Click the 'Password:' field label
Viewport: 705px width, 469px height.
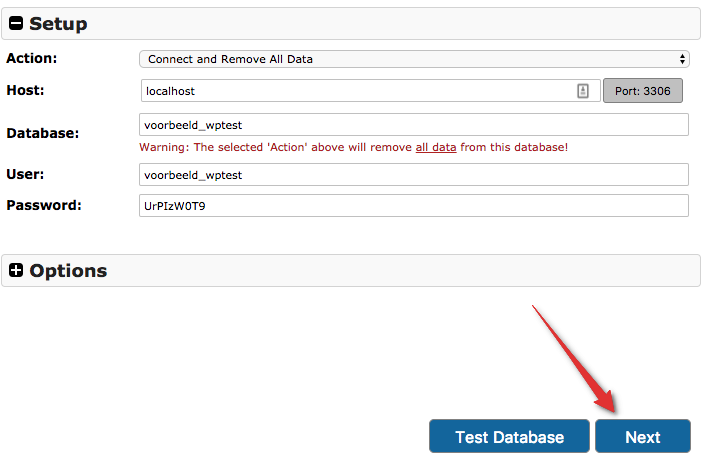[43, 205]
